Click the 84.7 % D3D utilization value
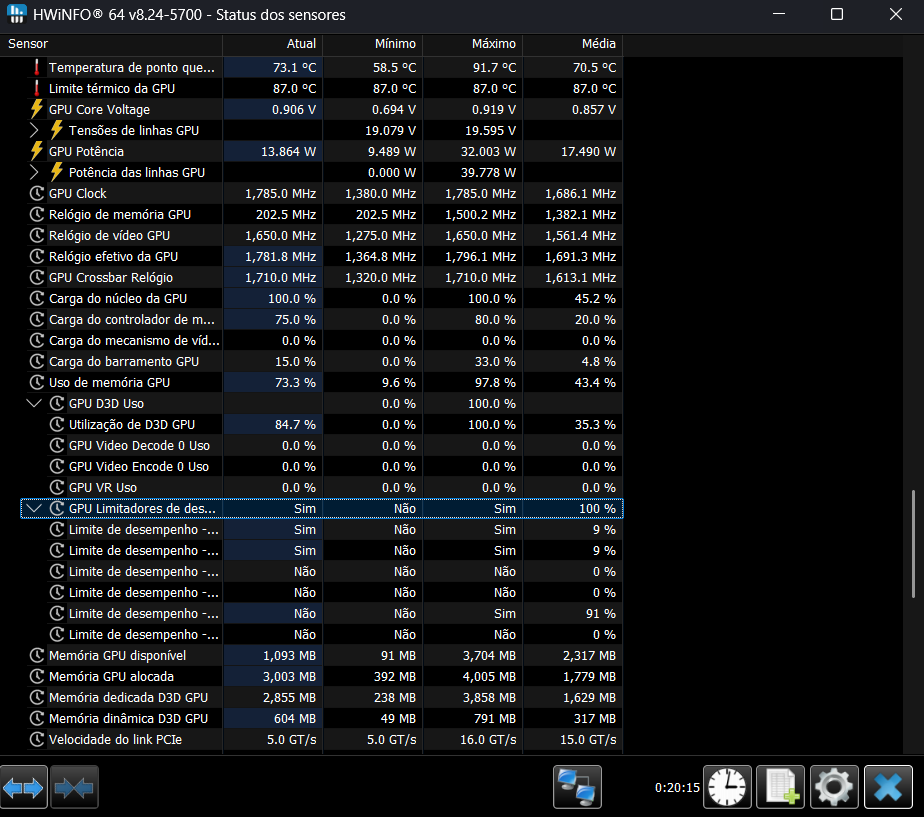The width and height of the screenshot is (924, 817). click(295, 424)
